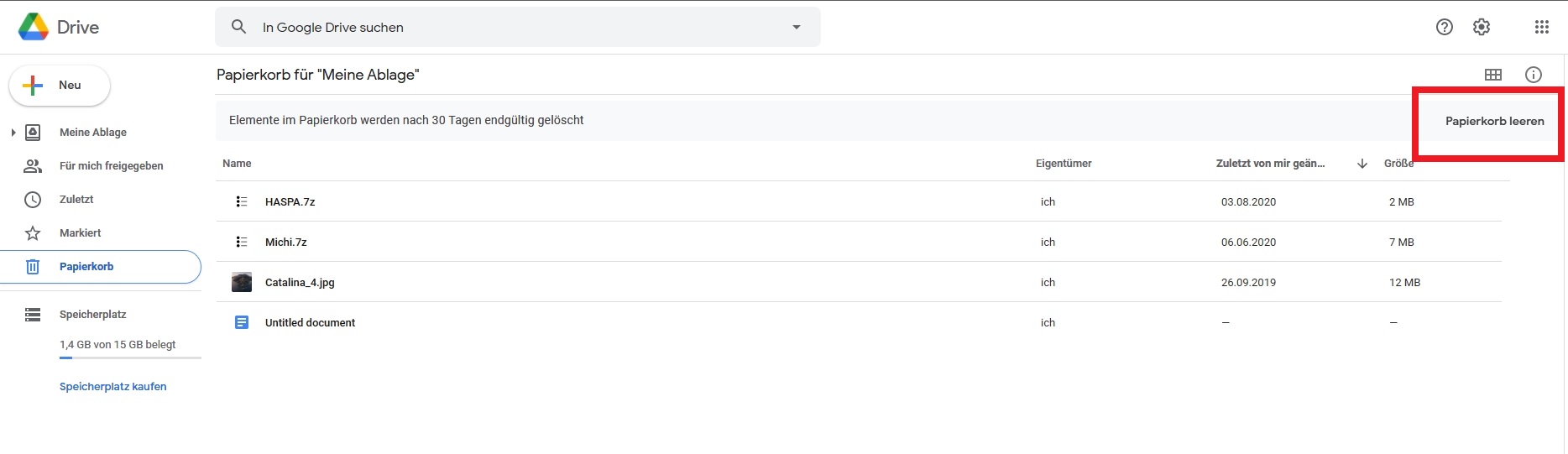Open the help question mark icon
The width and height of the screenshot is (1568, 454).
point(1444,27)
